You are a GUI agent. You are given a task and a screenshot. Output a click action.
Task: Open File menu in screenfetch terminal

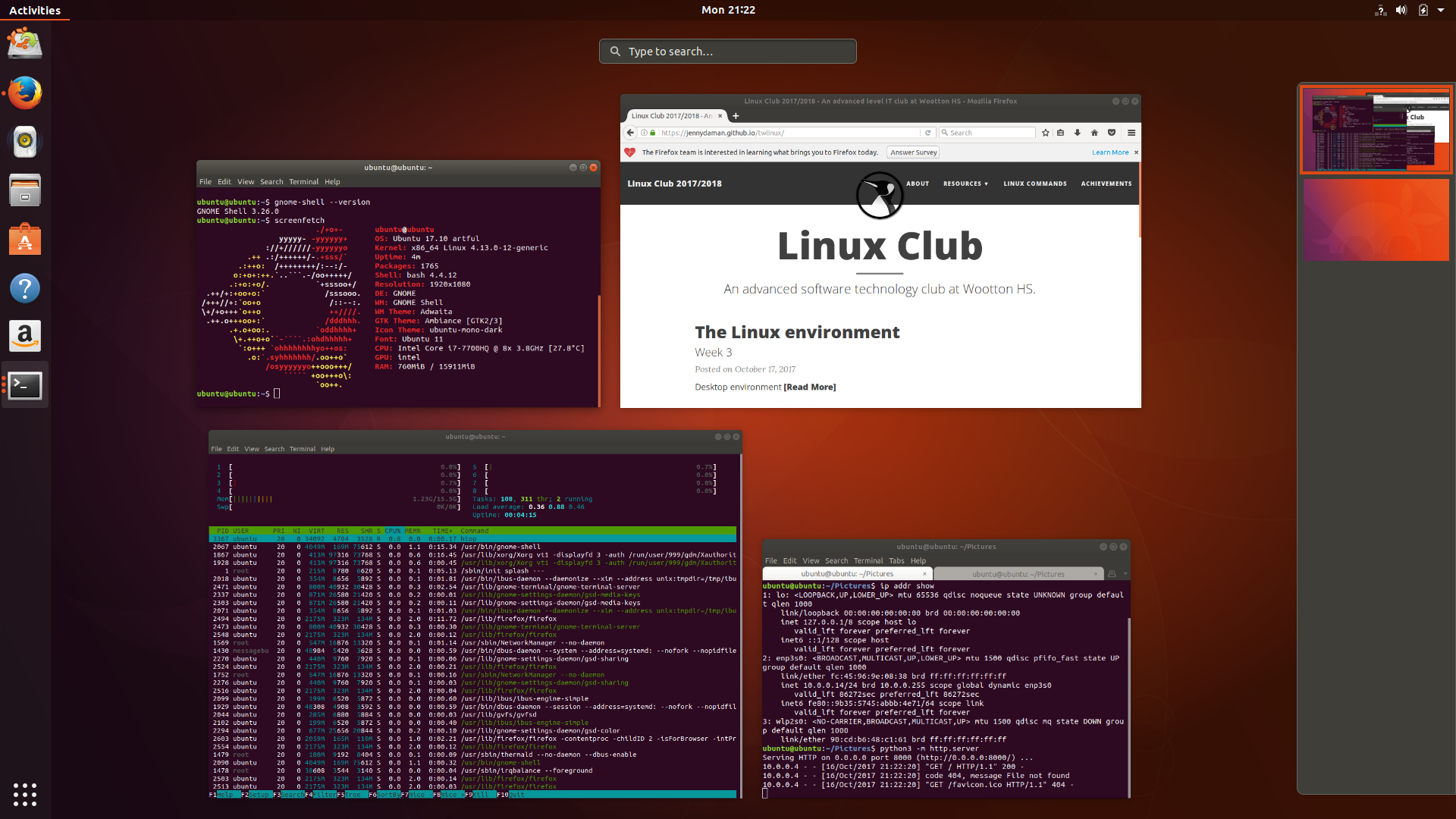[x=206, y=182]
